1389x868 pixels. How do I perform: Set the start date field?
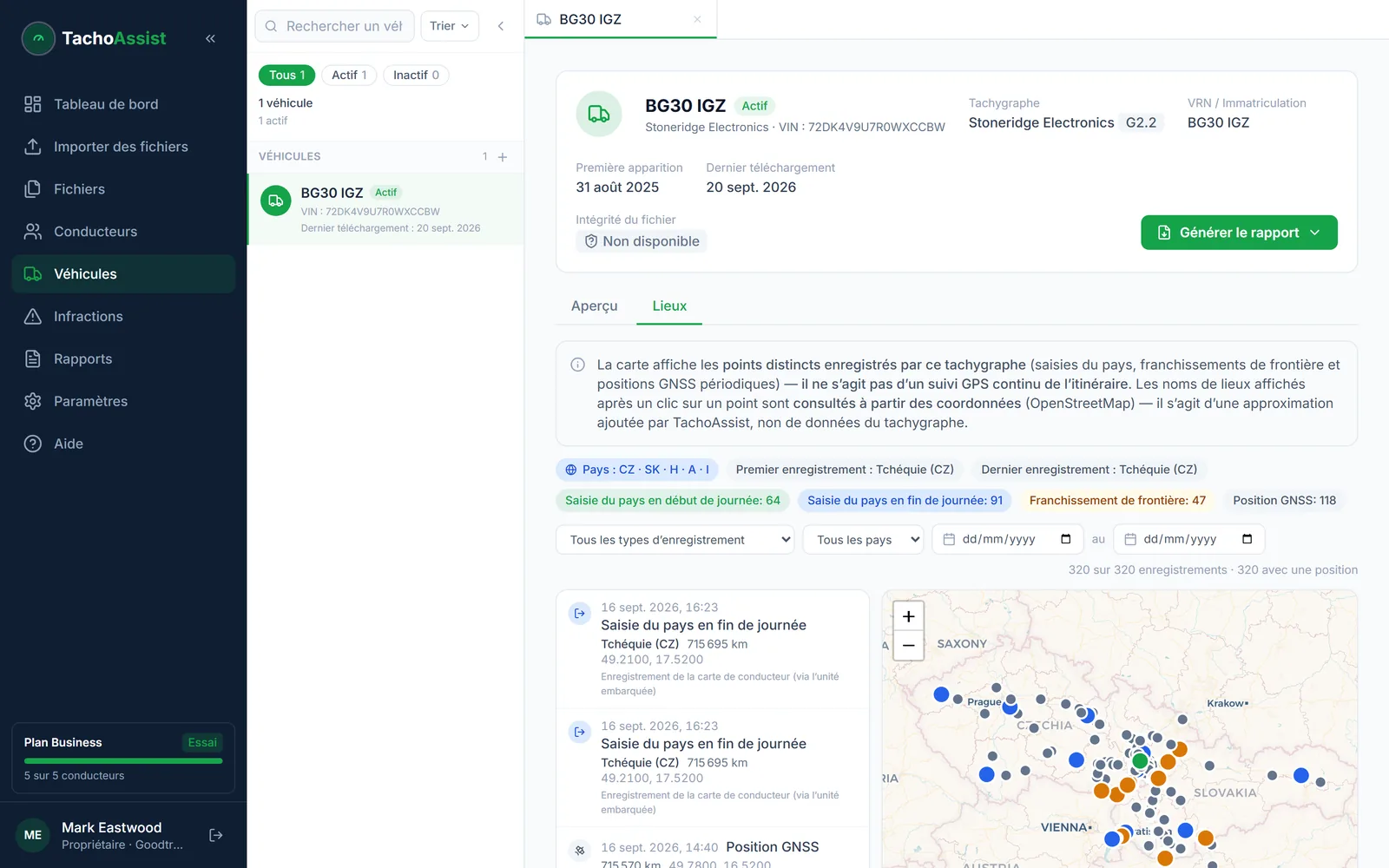click(1008, 540)
